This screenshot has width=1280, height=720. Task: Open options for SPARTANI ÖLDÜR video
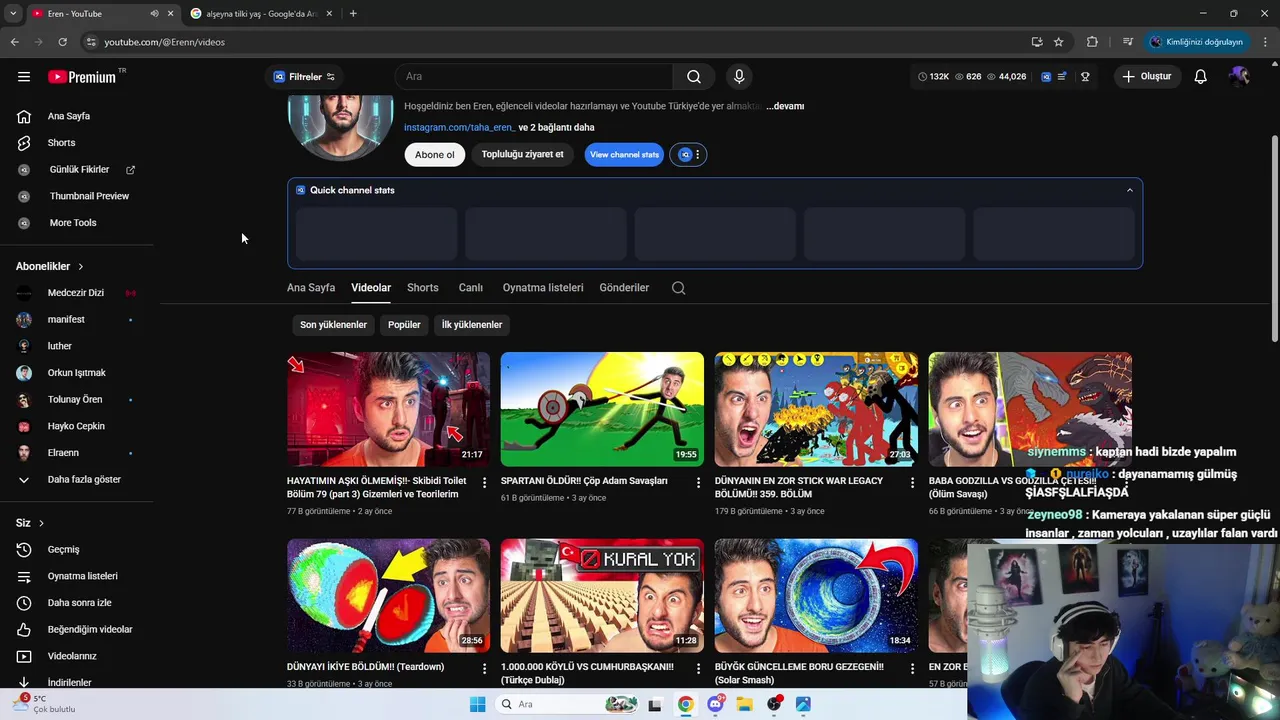tap(698, 482)
